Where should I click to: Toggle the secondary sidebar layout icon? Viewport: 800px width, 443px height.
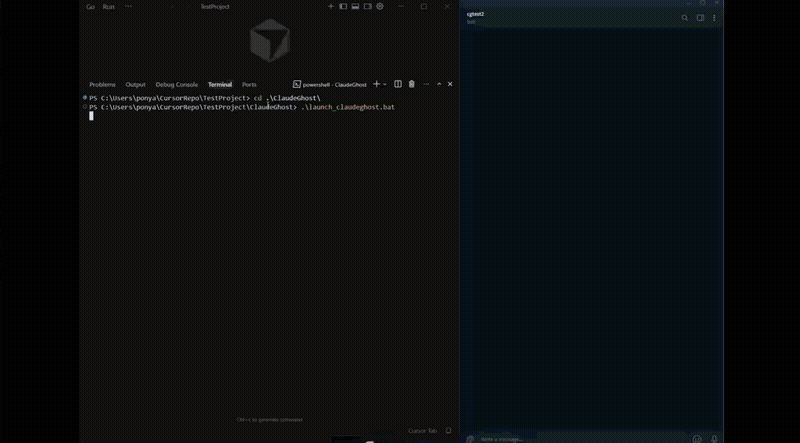click(x=367, y=7)
